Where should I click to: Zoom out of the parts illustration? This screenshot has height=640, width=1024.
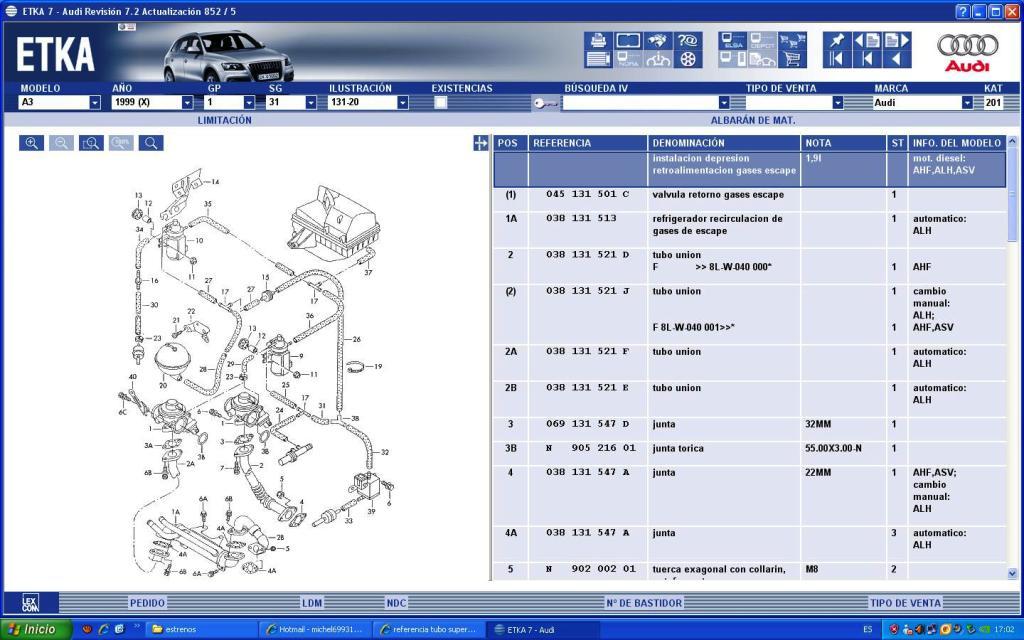point(61,143)
